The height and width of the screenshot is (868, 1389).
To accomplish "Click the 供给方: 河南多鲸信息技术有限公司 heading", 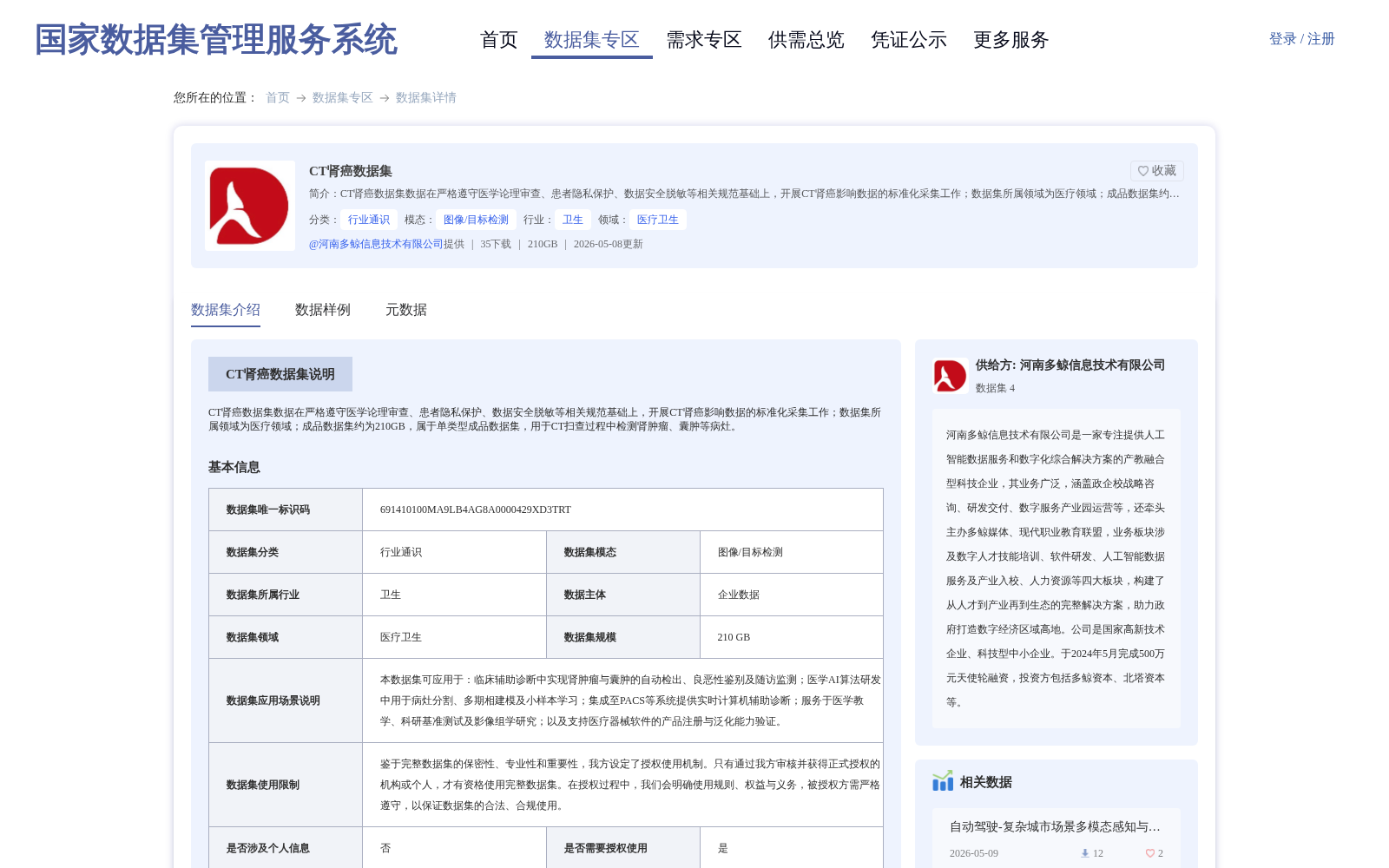I will 1070,365.
